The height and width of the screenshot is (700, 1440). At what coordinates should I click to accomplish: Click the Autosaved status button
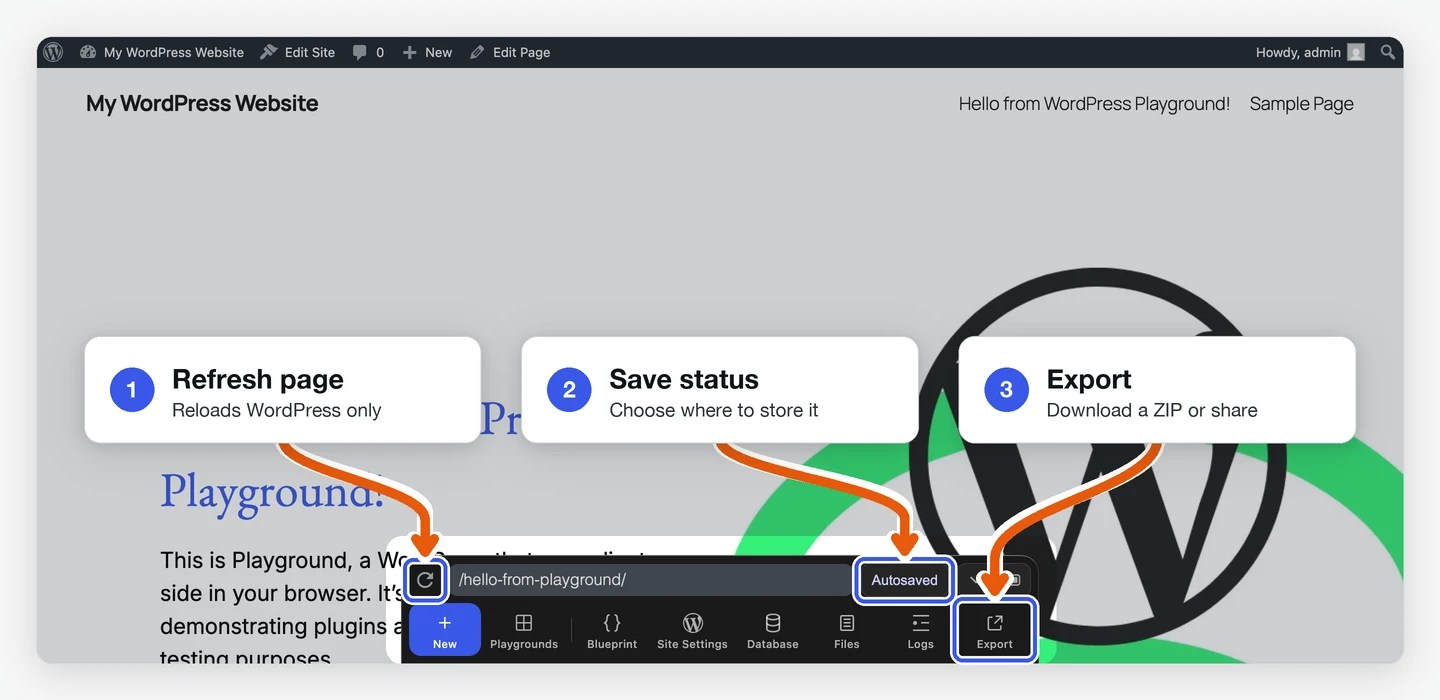click(x=904, y=580)
